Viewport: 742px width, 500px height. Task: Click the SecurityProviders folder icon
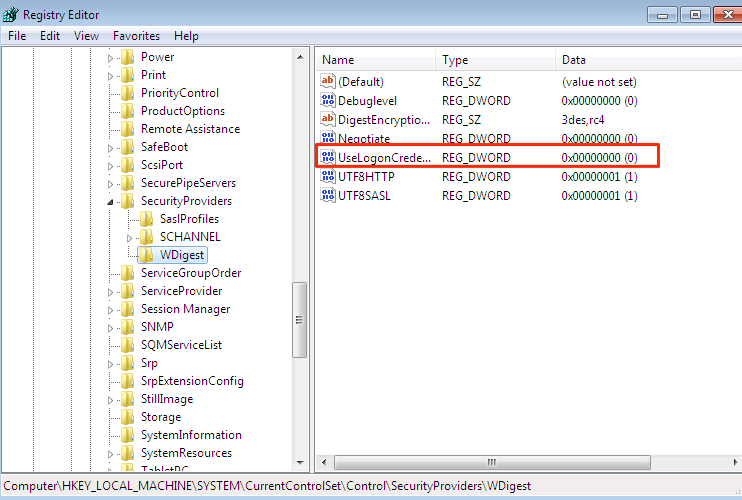[127, 201]
